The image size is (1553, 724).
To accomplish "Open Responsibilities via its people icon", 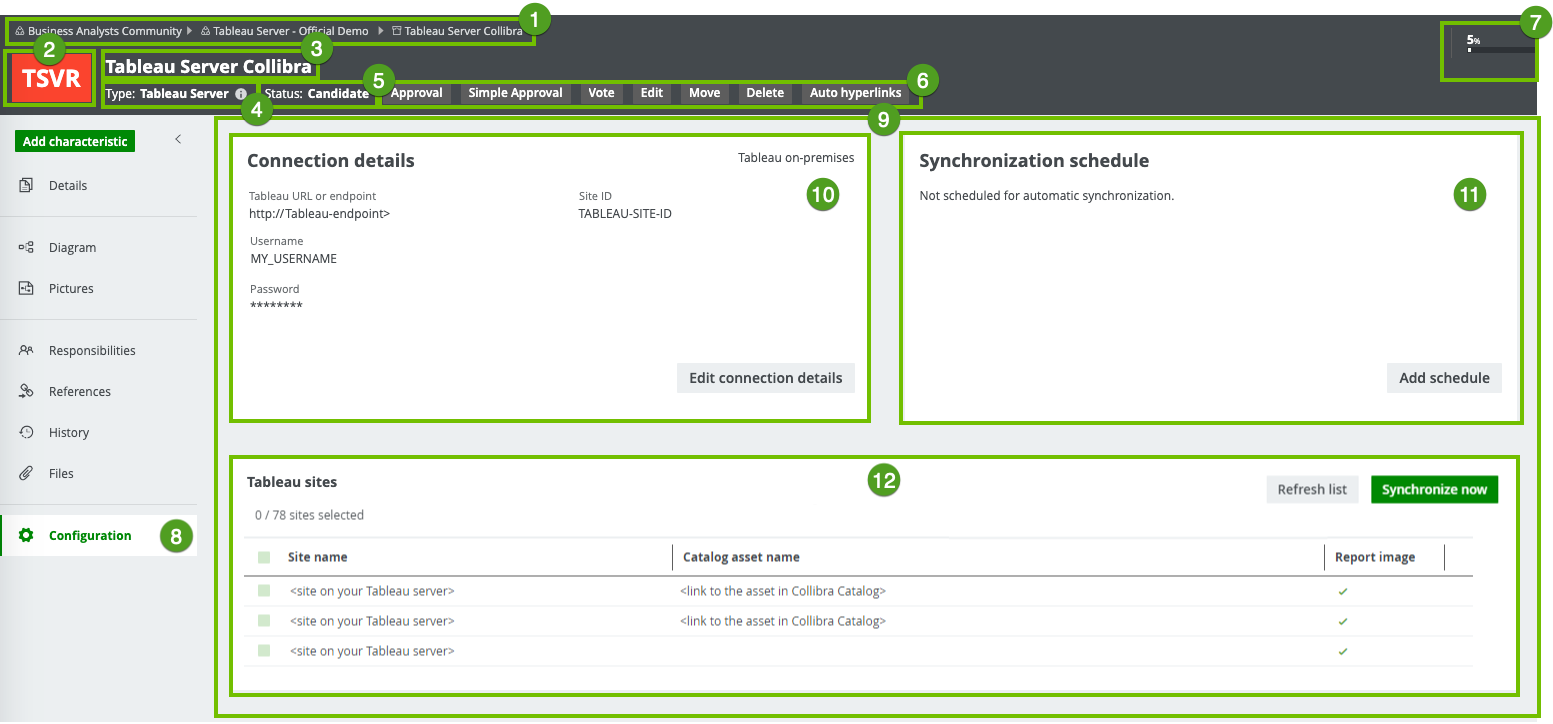I will click(x=26, y=350).
